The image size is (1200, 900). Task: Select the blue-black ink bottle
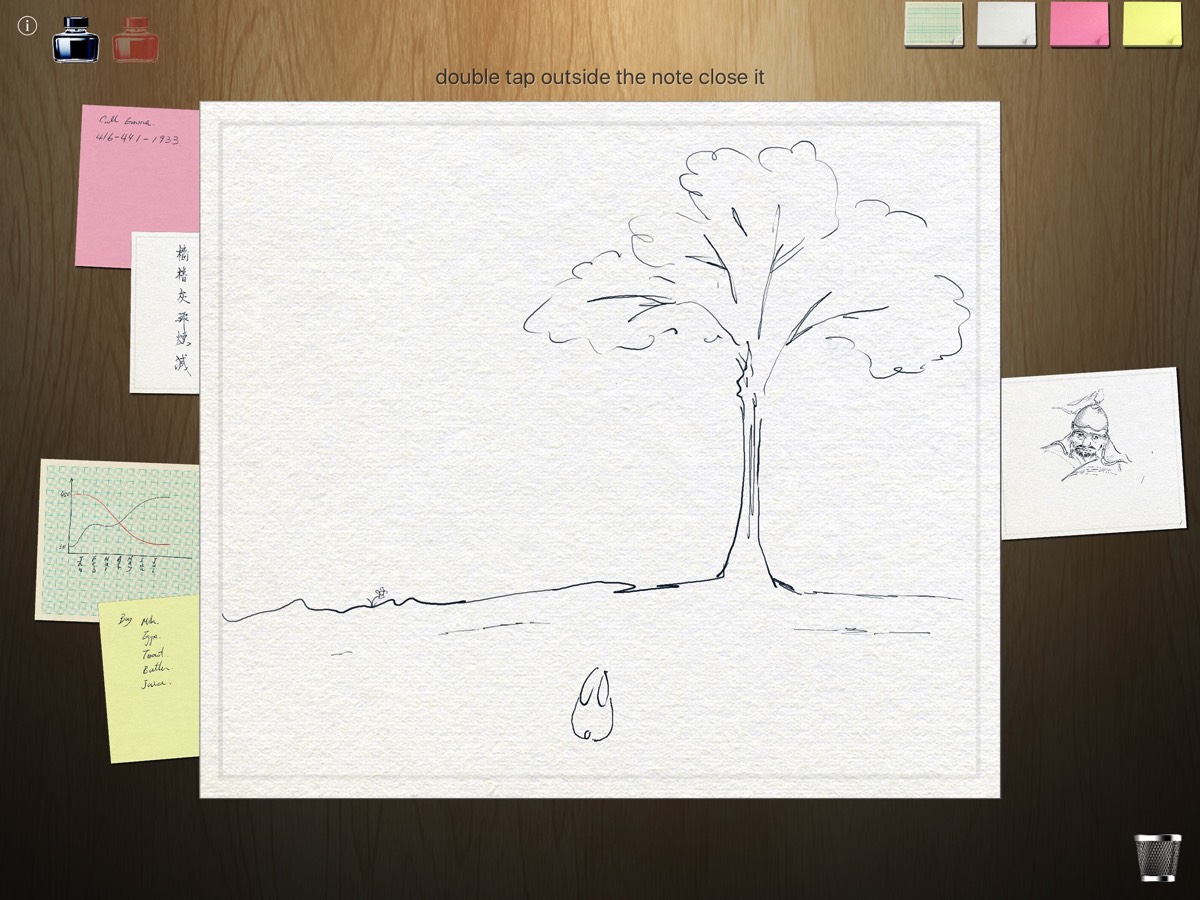coord(76,40)
